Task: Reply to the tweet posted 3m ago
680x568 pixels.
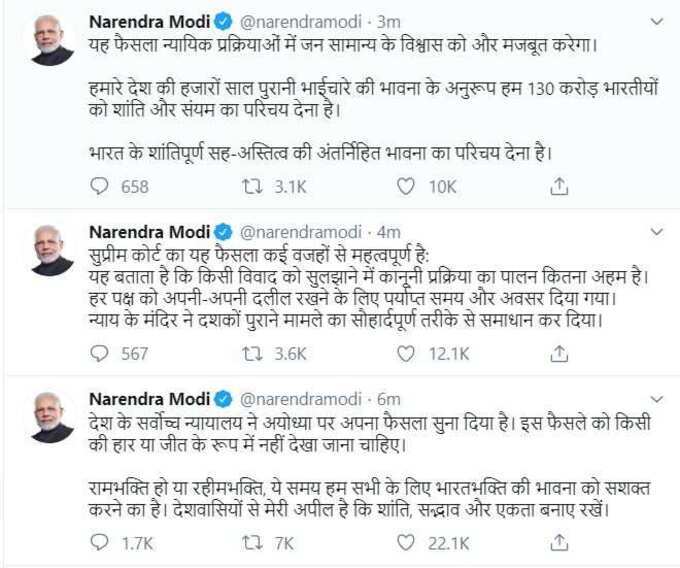Action: (99, 186)
